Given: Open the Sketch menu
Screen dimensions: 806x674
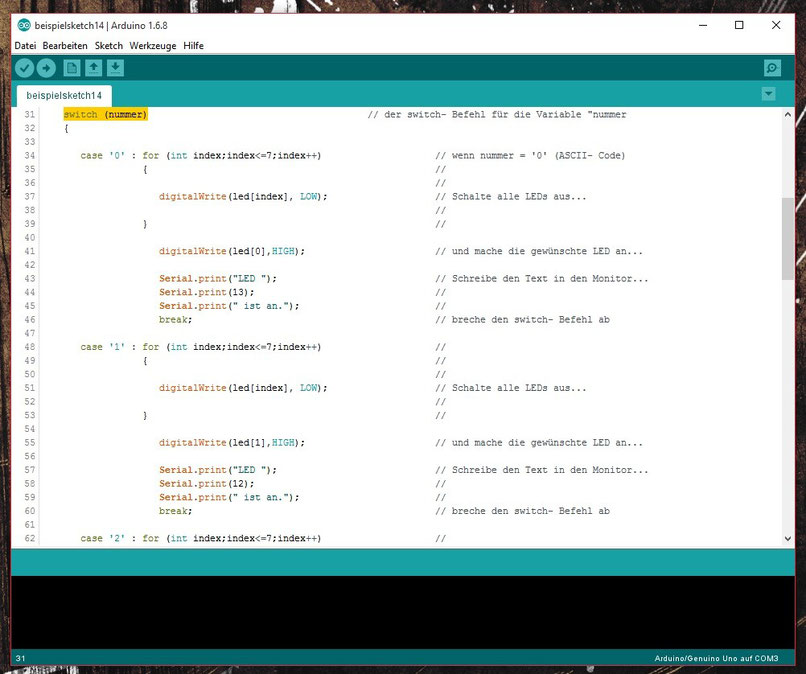Looking at the screenshot, I should pyautogui.click(x=109, y=46).
